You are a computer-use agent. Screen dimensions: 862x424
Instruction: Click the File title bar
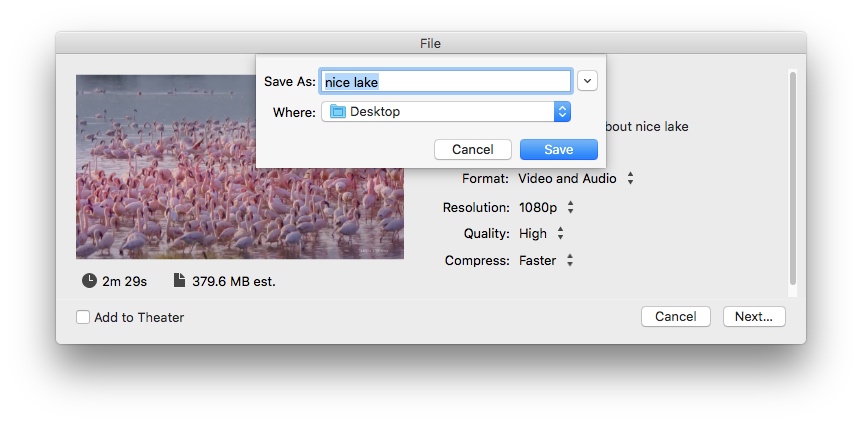[430, 43]
